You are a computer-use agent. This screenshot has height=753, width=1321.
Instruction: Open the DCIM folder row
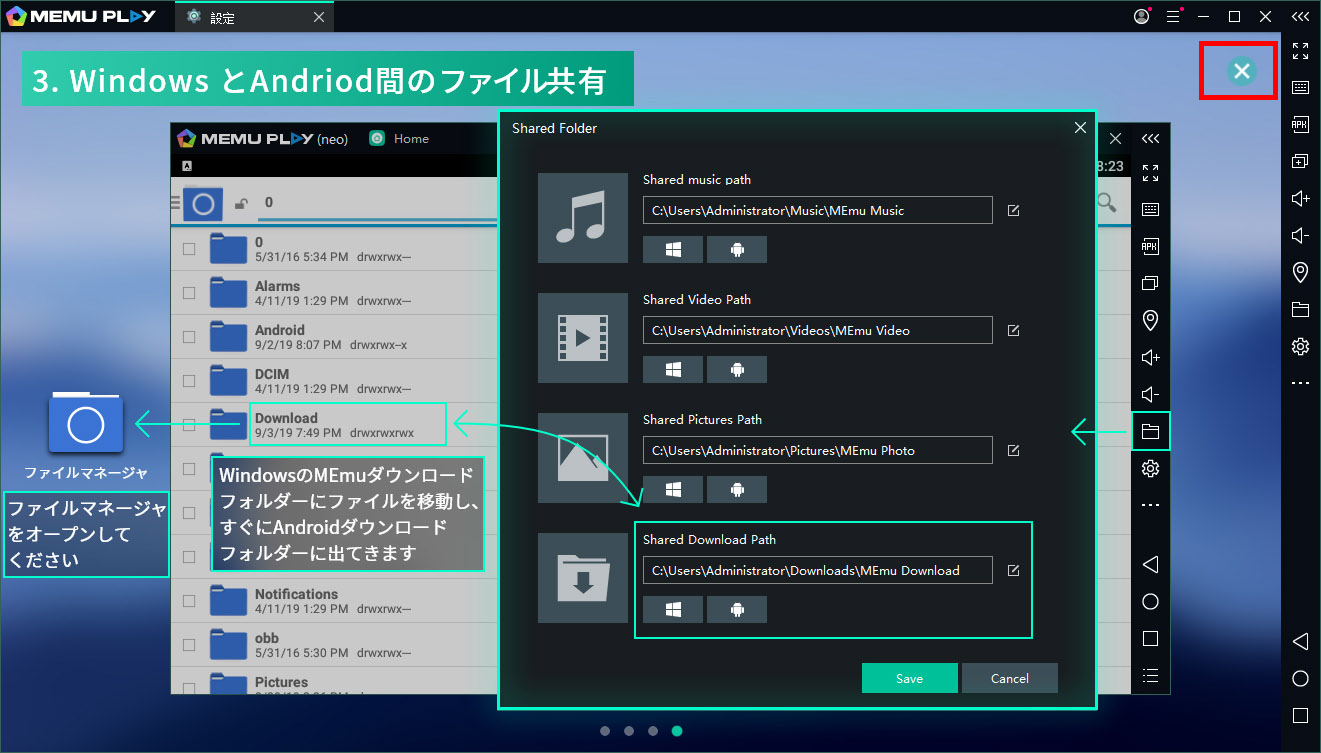334,381
